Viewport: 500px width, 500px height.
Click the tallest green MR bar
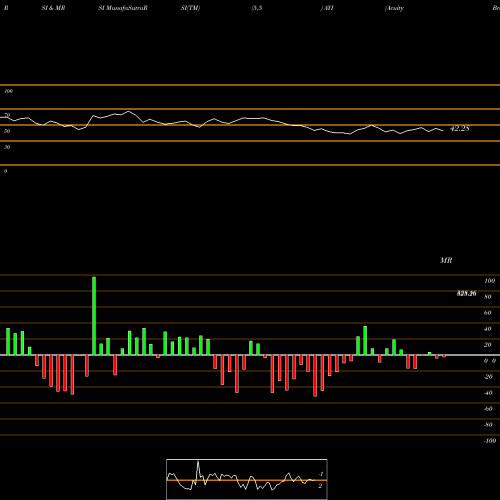point(94,316)
